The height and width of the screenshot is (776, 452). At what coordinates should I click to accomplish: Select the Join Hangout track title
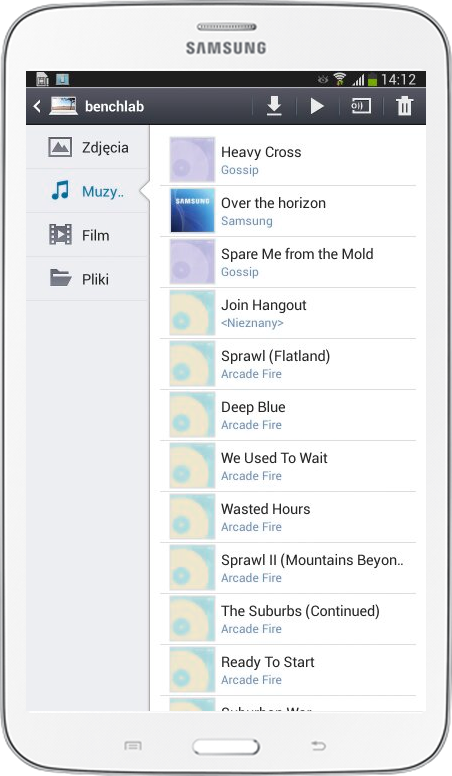tap(263, 305)
